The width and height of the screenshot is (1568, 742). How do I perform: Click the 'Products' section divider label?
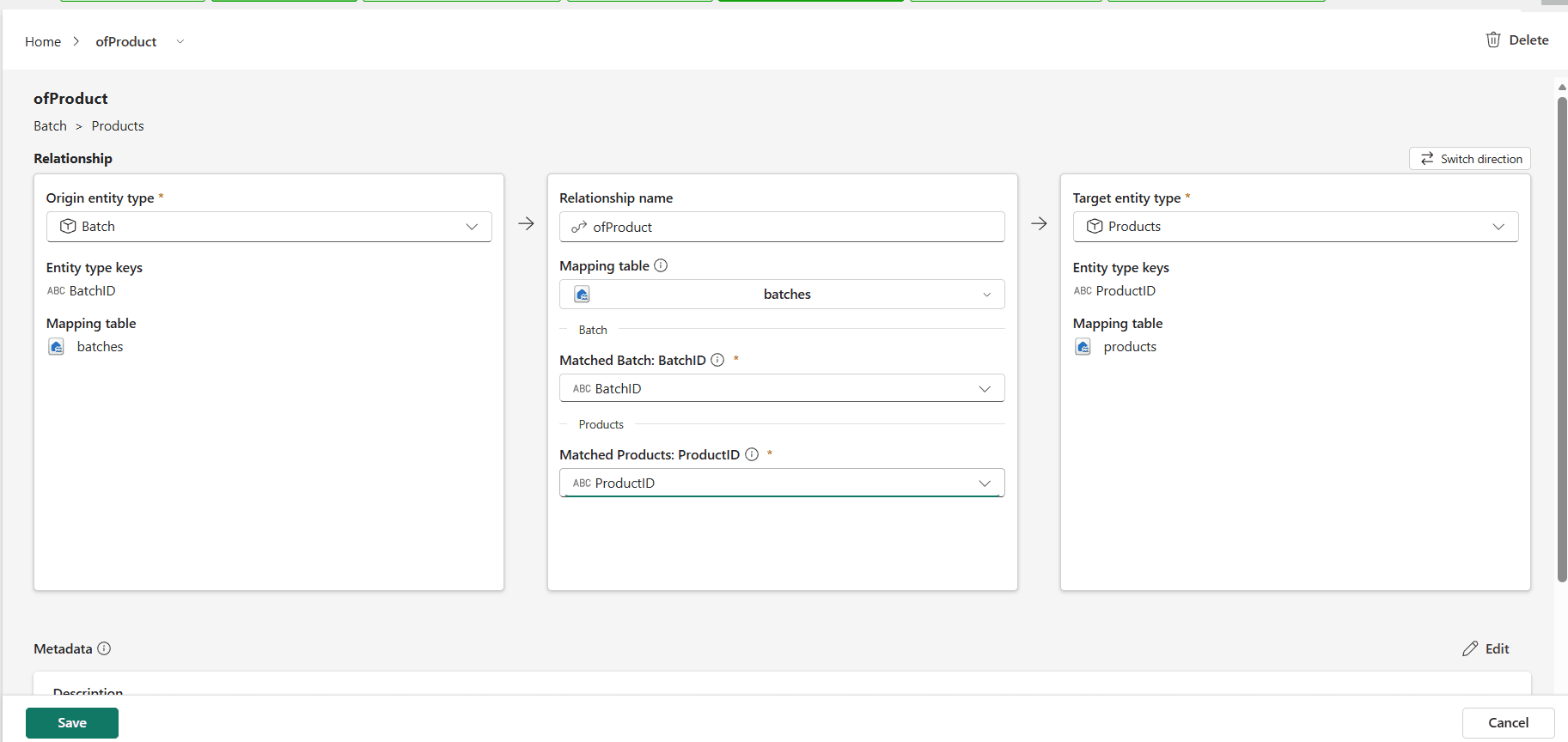[x=601, y=424]
